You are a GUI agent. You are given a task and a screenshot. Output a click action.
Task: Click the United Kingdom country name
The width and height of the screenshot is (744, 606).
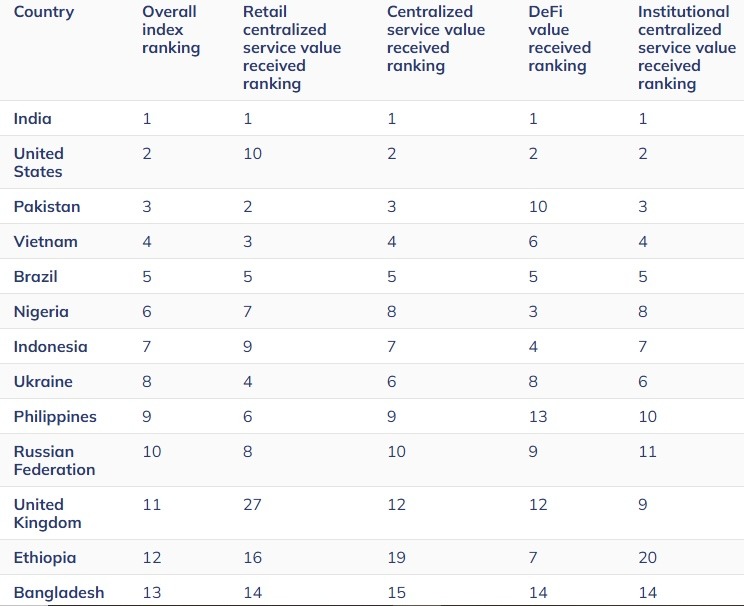tap(48, 513)
